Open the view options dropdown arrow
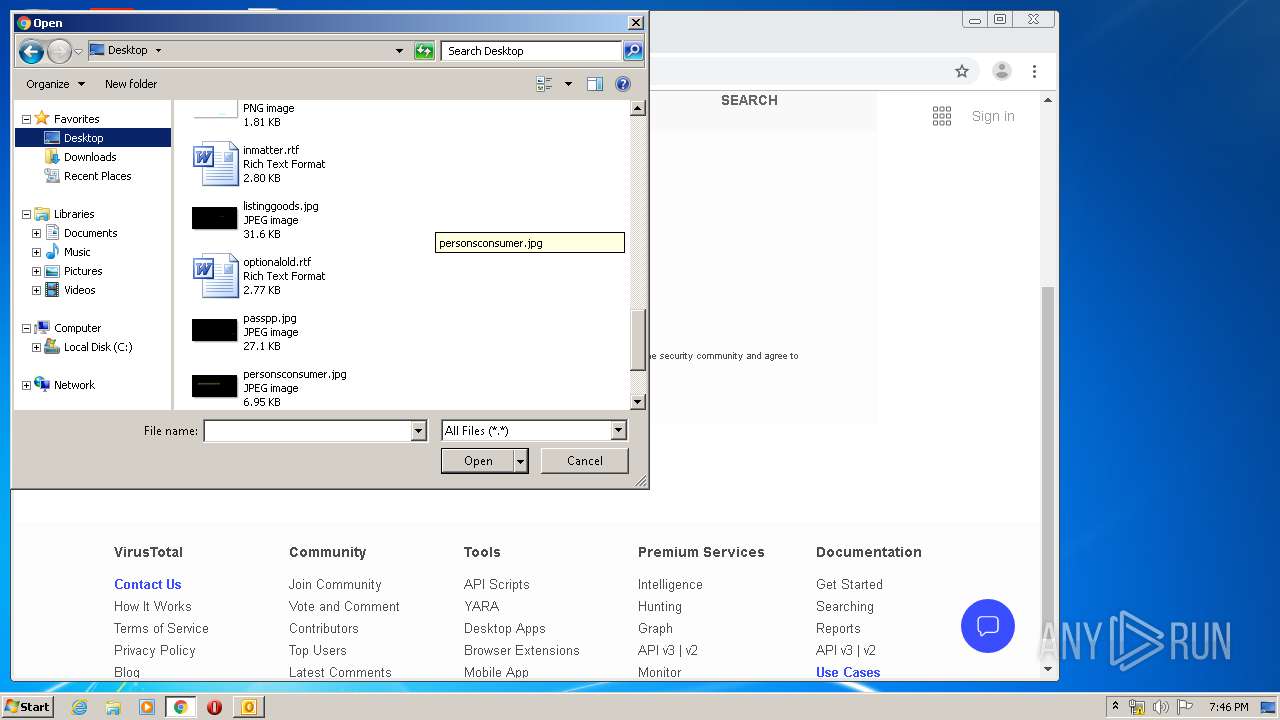The width and height of the screenshot is (1280, 720). coord(568,84)
